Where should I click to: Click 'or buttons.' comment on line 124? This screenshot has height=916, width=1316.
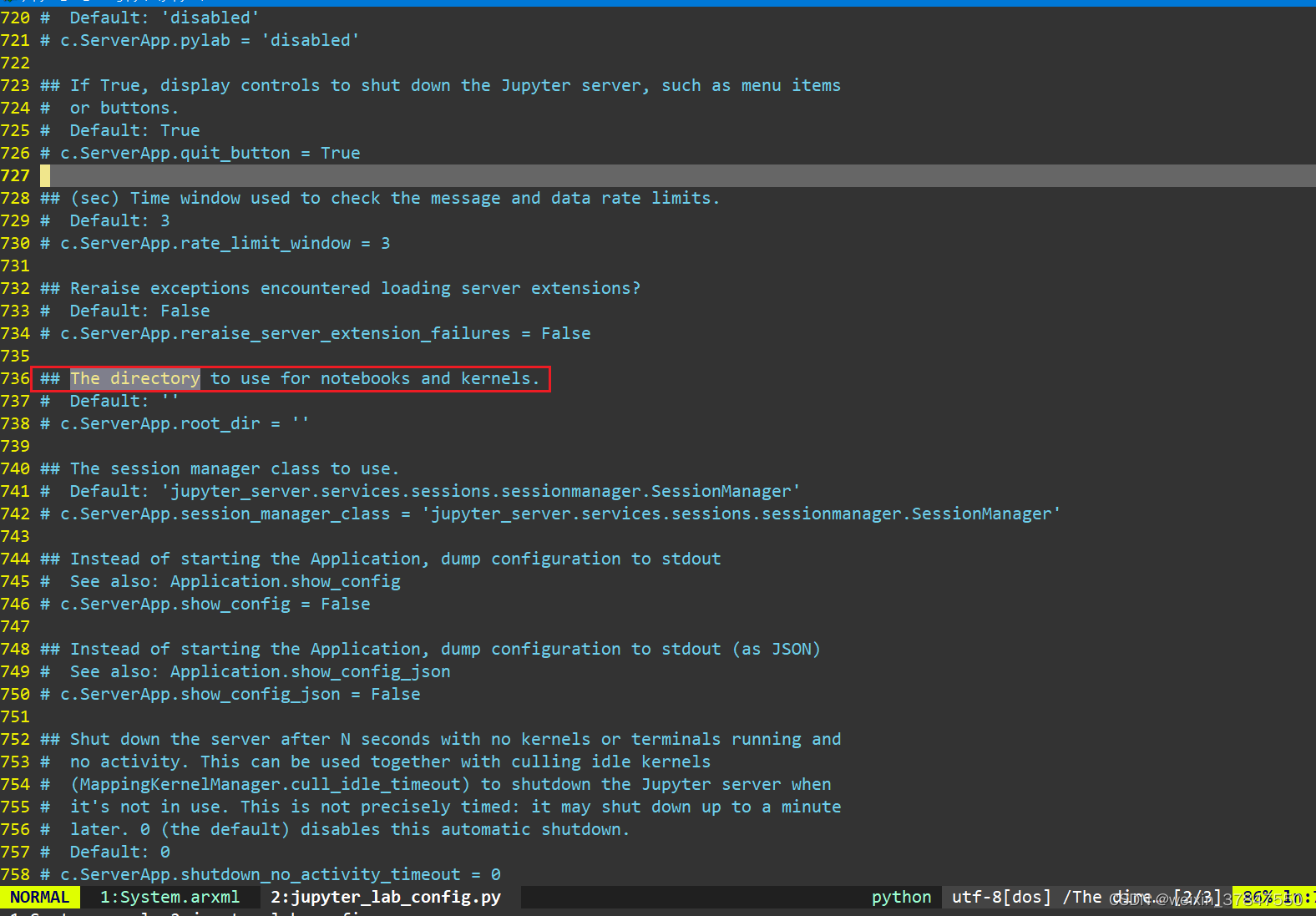point(109,108)
